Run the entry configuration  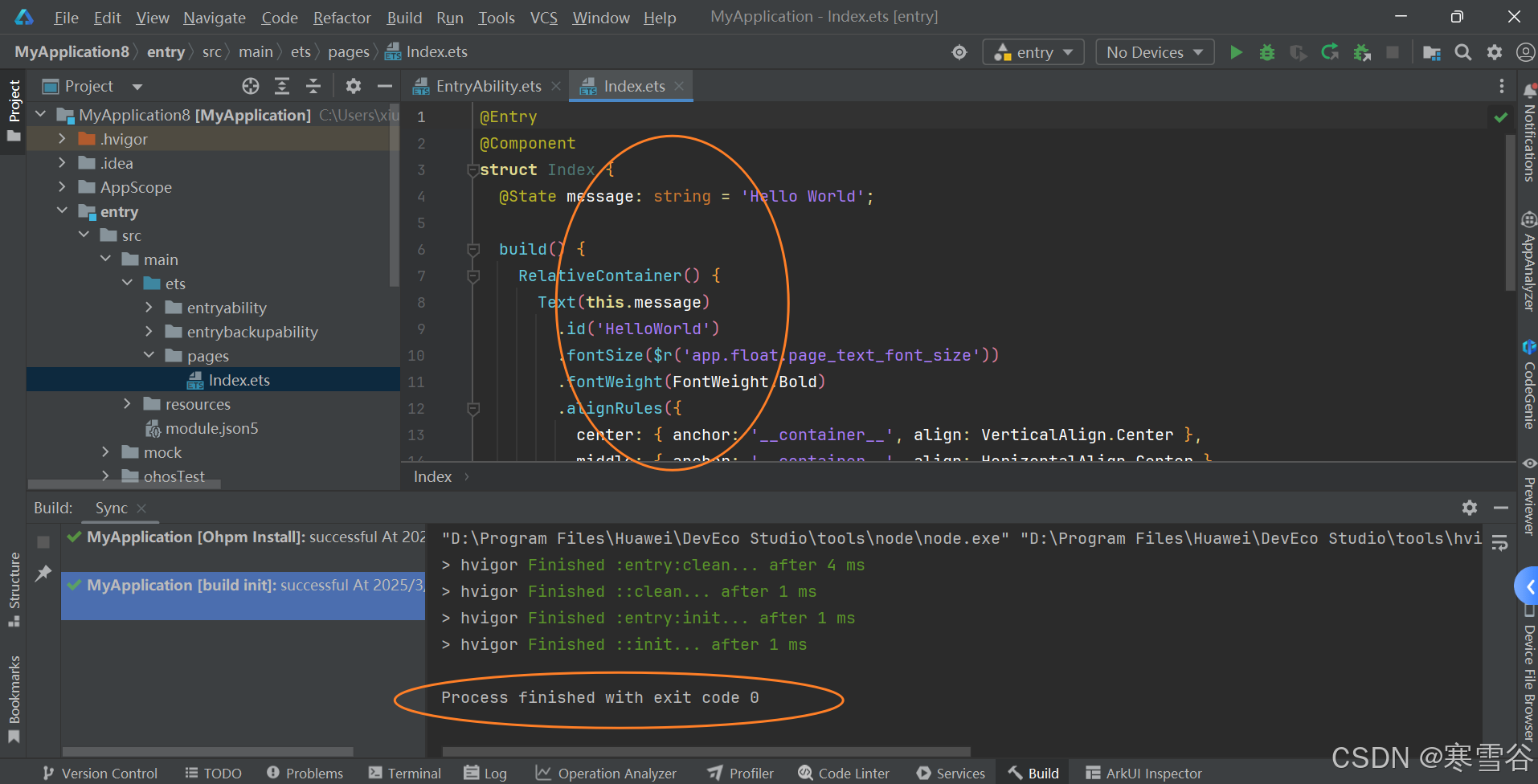coord(1236,52)
